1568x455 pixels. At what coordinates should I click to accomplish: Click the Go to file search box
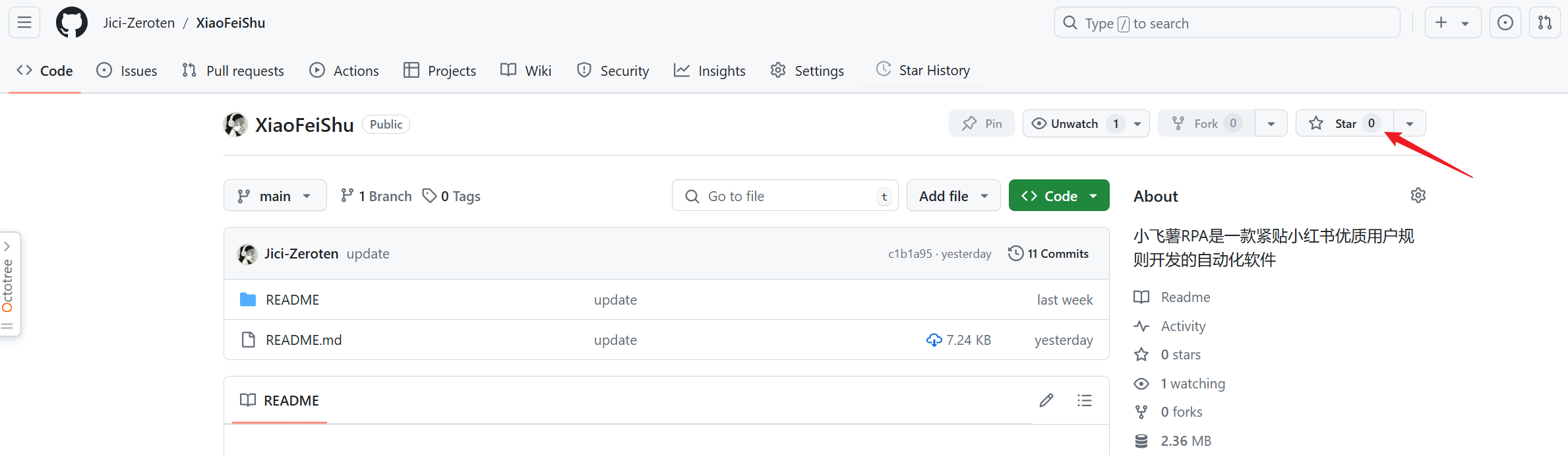point(785,196)
